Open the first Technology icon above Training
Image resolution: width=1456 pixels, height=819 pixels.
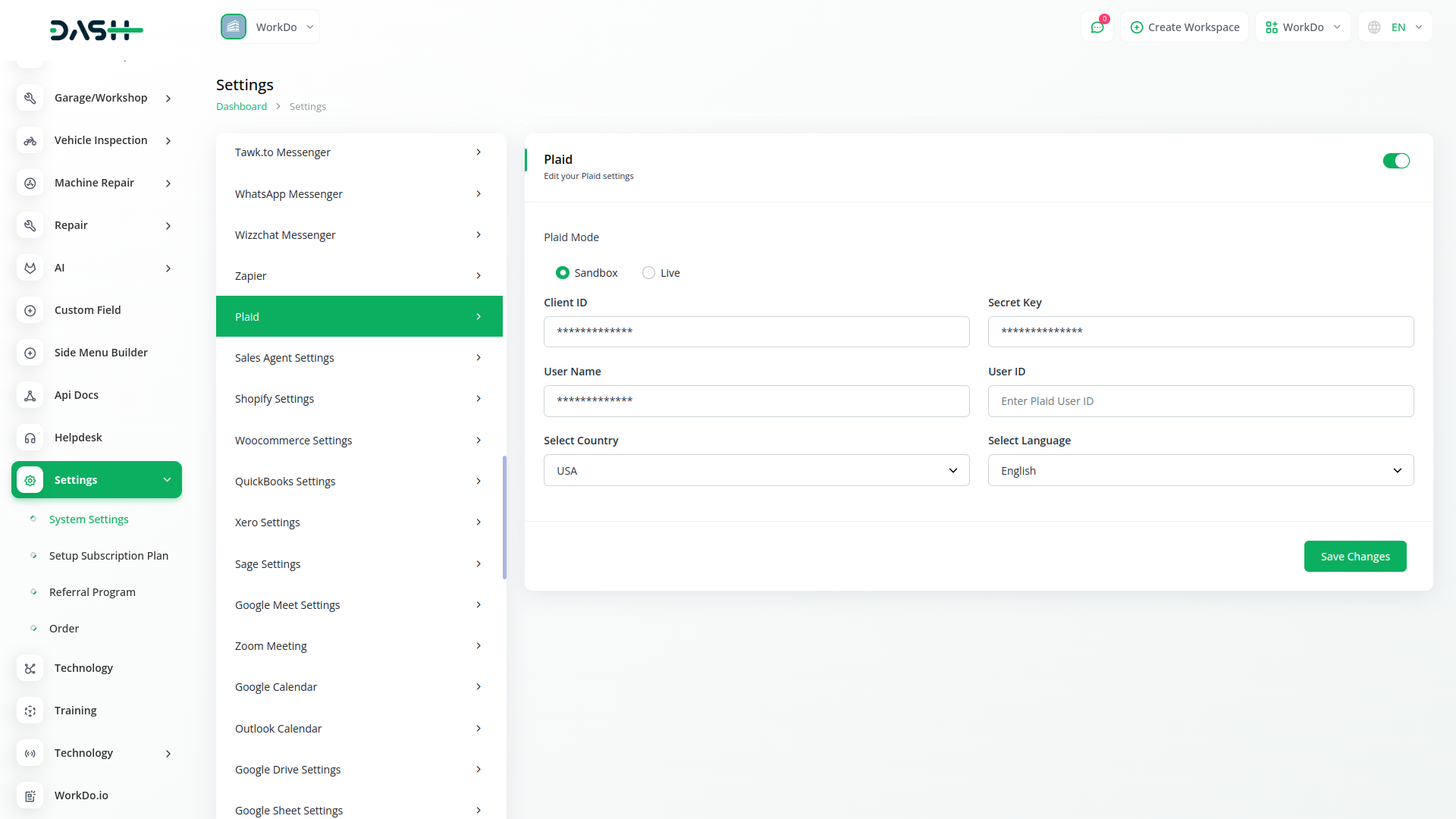(30, 668)
